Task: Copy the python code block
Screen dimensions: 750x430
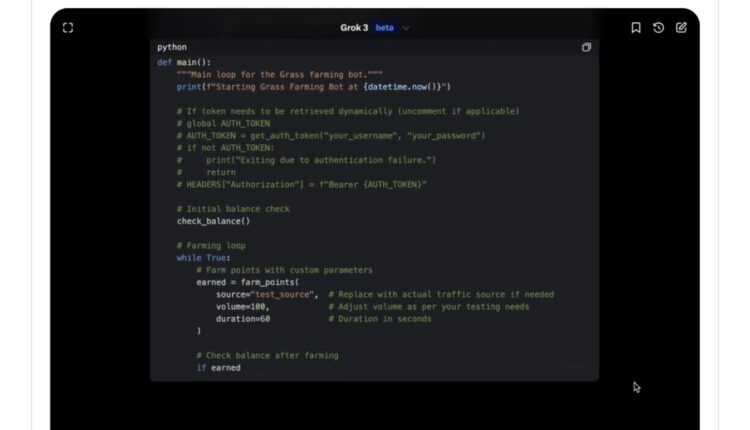Action: coord(586,47)
